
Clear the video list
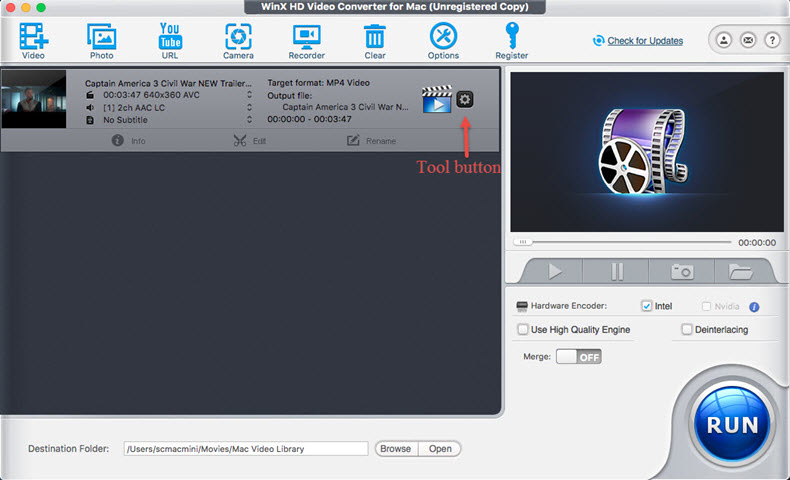point(375,41)
